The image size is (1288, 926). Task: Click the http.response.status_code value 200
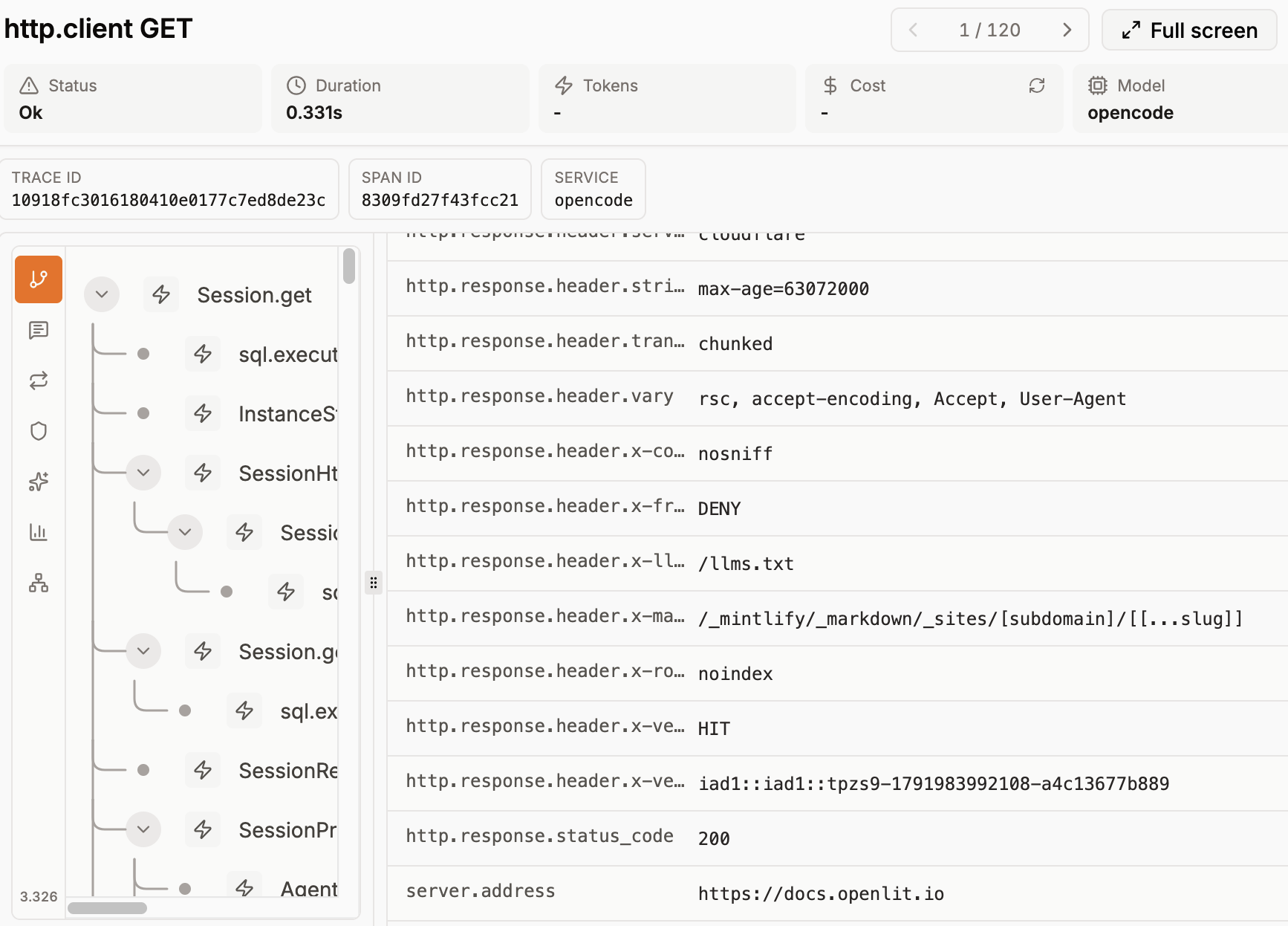click(x=714, y=838)
